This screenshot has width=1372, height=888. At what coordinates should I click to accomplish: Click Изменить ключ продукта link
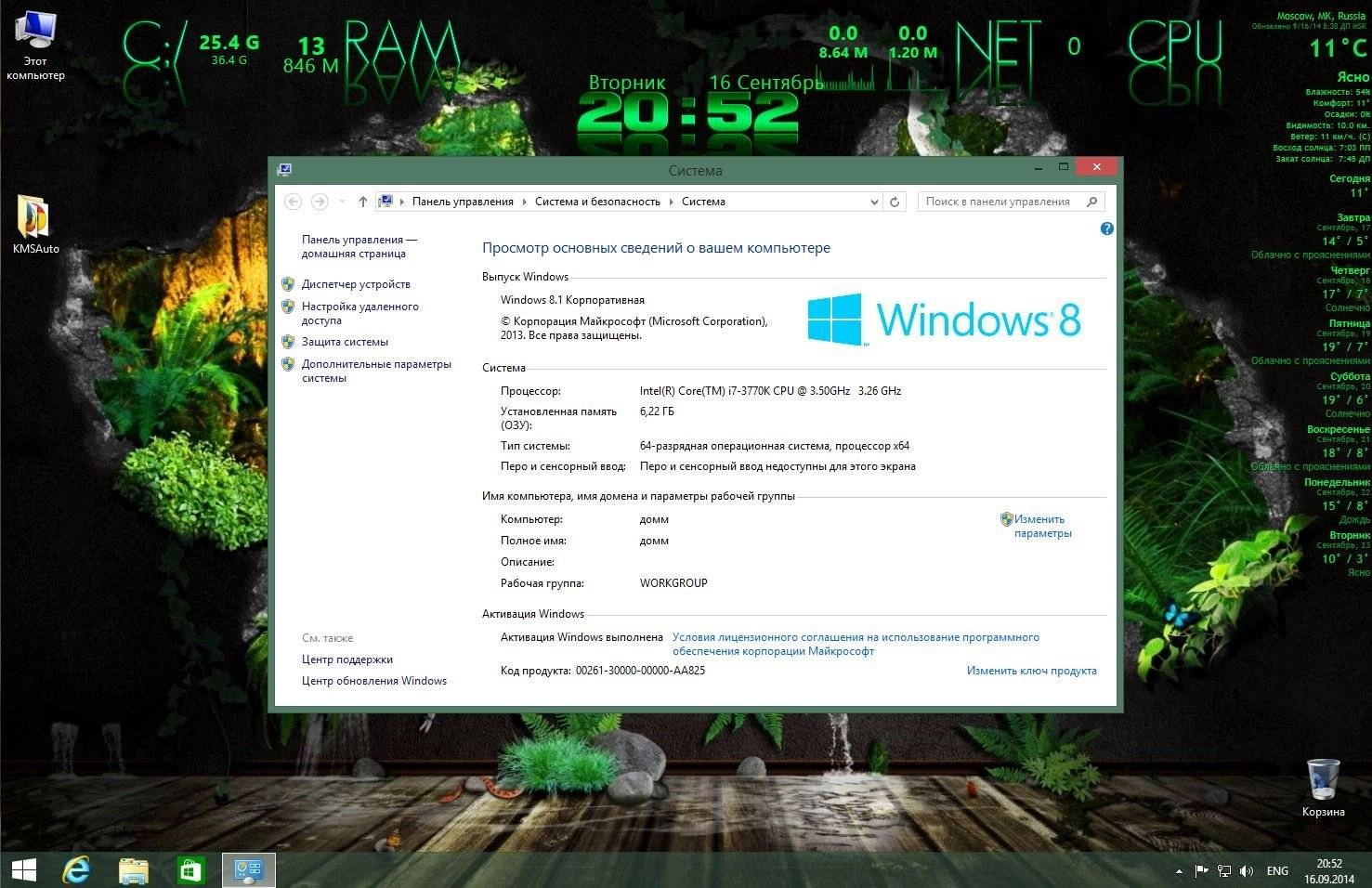tap(1031, 671)
